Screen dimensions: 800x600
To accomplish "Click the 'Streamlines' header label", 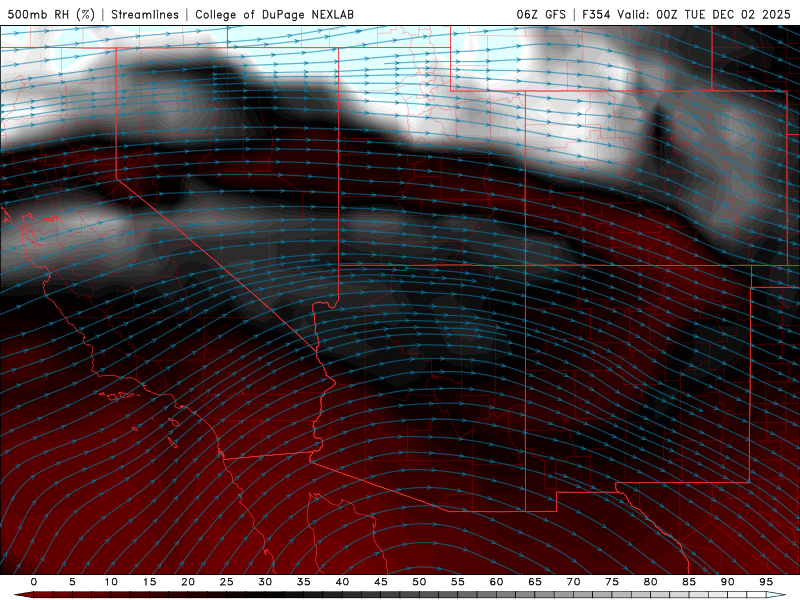I will click(x=145, y=14).
